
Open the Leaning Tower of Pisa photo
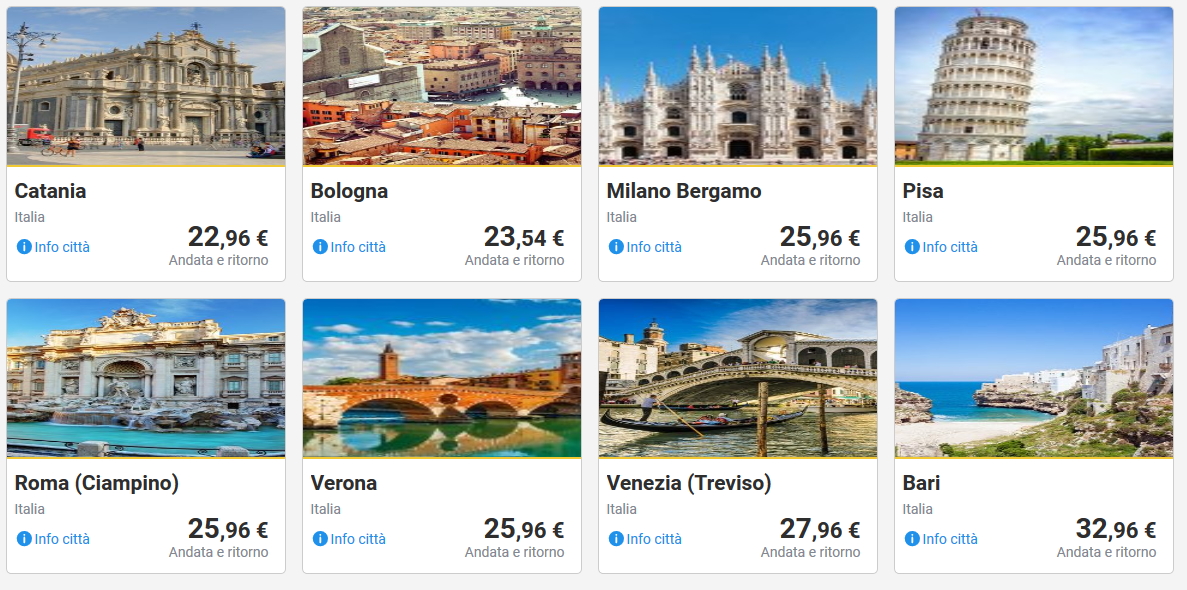1034,86
